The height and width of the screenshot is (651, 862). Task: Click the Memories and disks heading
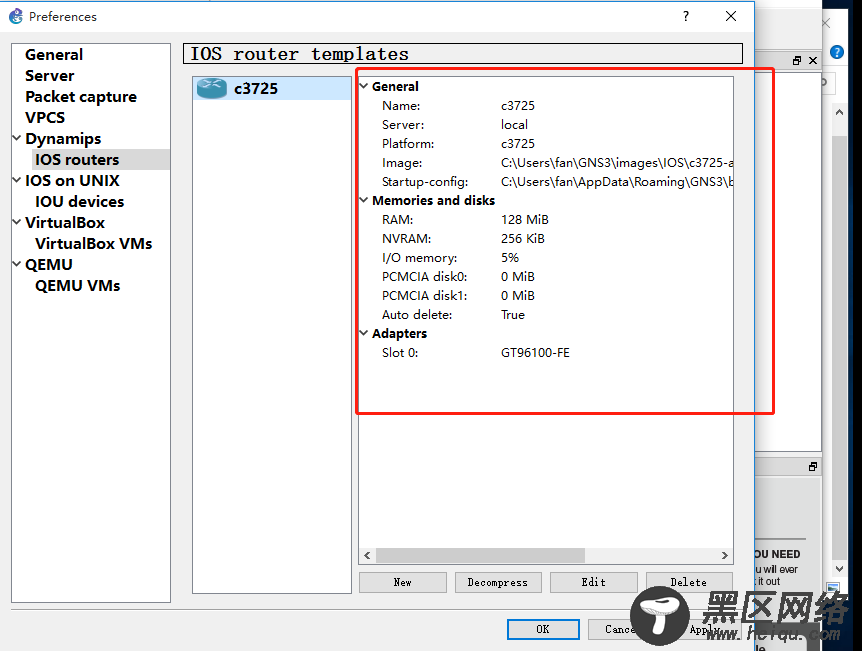click(433, 201)
